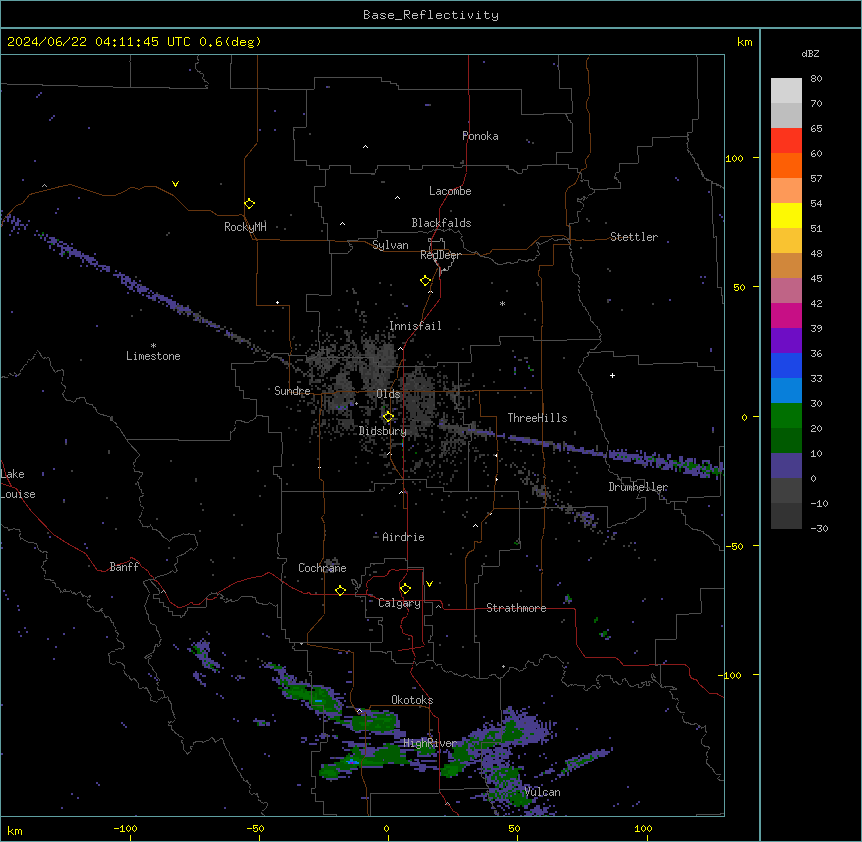862x842 pixels.
Task: Click the yellow diamond marker near RockyMH
Action: pos(250,204)
